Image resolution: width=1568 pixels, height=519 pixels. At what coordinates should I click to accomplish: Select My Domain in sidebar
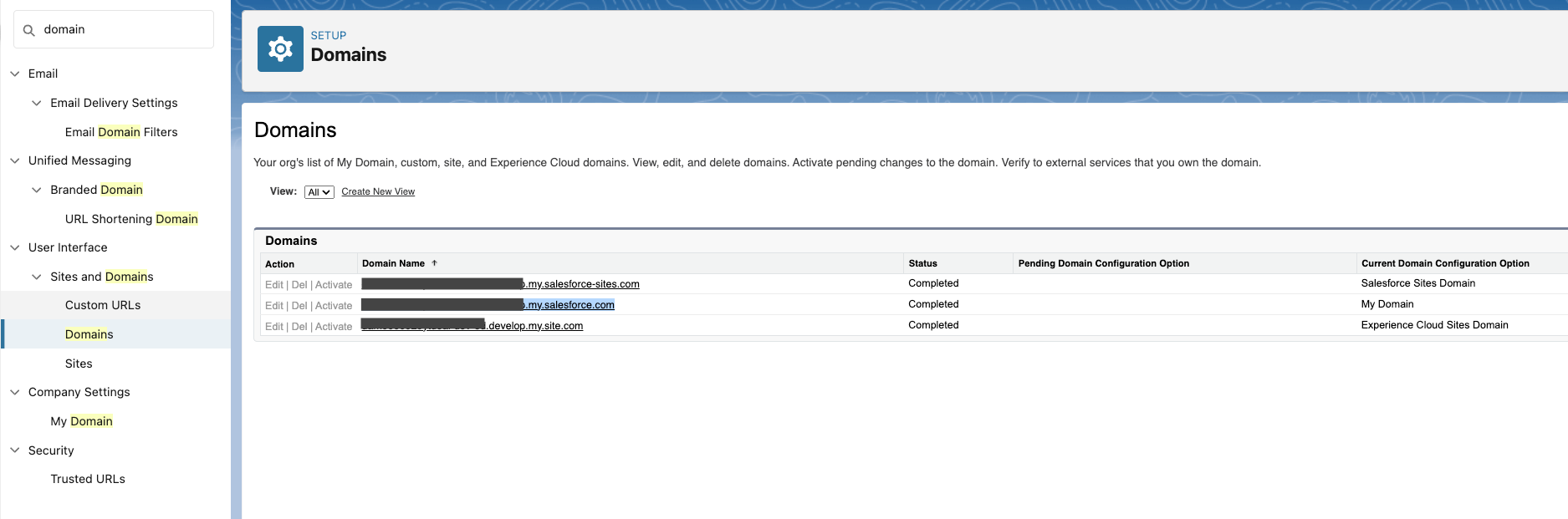tap(81, 421)
